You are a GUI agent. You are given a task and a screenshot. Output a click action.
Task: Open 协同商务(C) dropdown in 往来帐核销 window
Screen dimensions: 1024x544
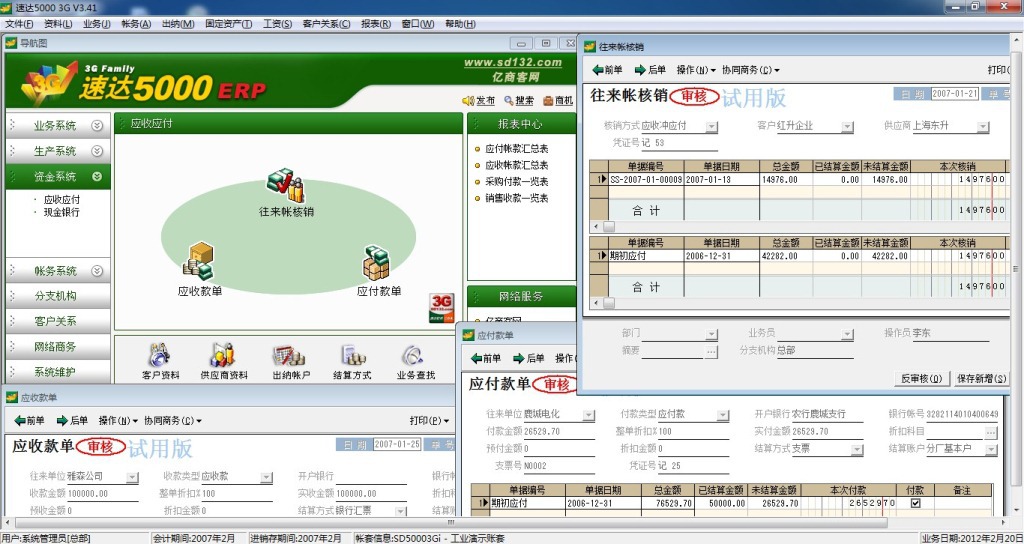750,70
